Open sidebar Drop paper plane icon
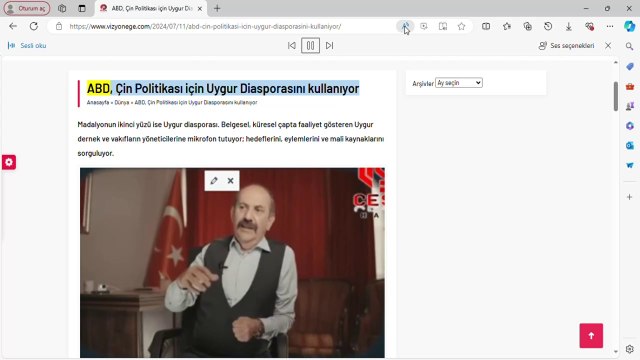This screenshot has width=640, height=360. (x=629, y=165)
